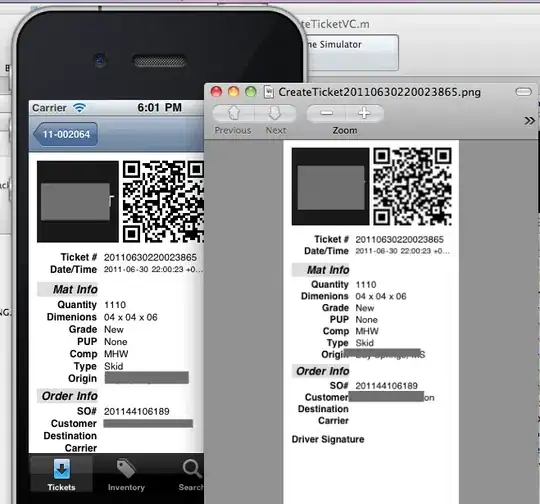
Task: Click Grade value New in simulator
Action: coord(114,330)
